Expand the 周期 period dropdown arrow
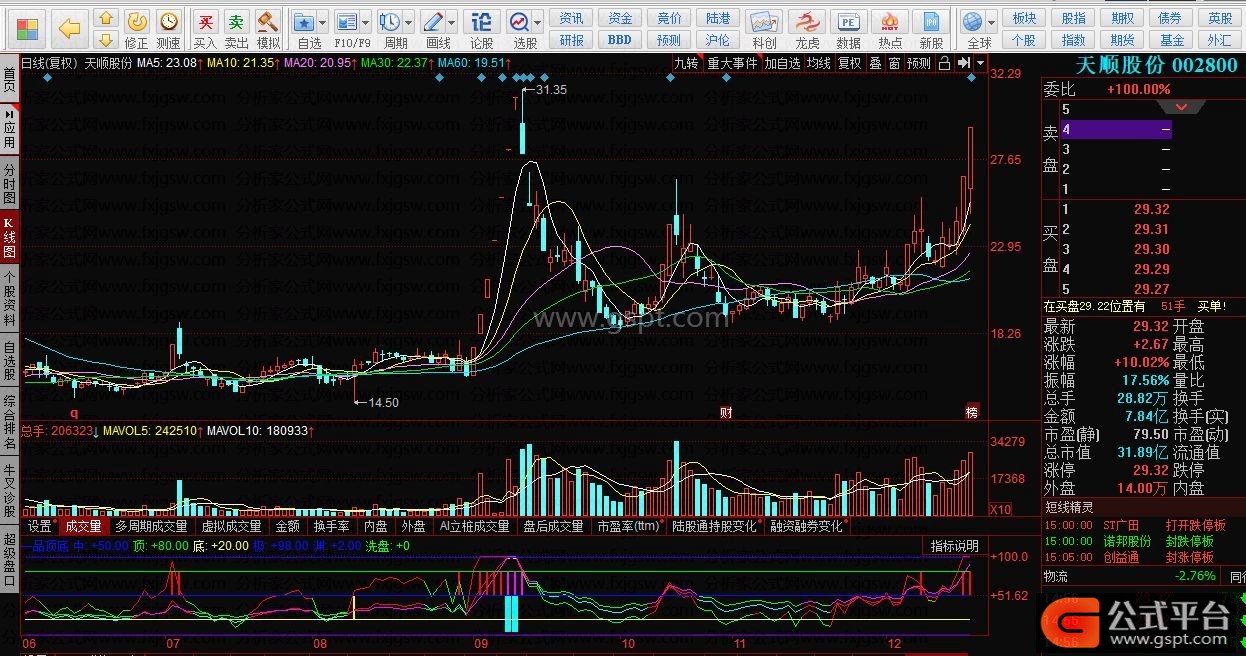This screenshot has width=1246, height=656. pos(409,22)
